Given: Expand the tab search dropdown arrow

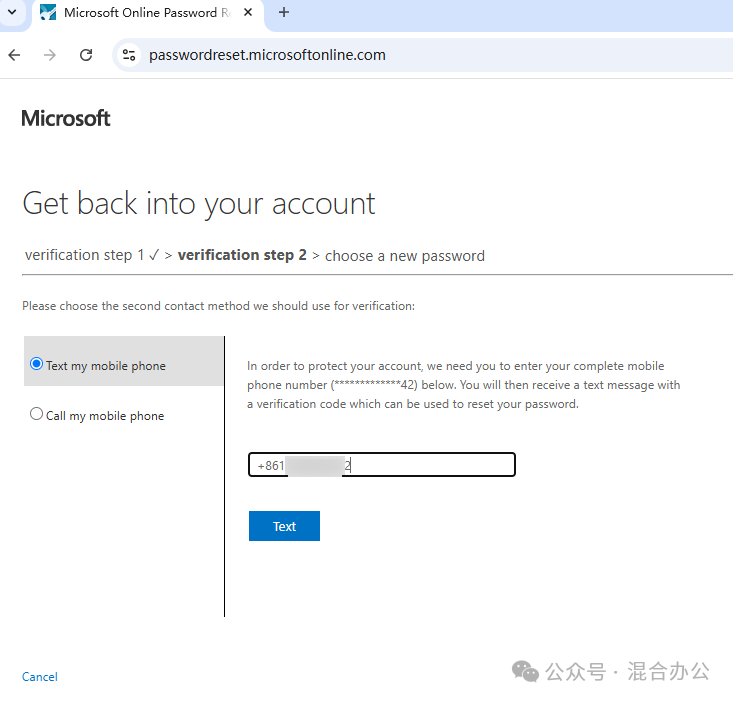Looking at the screenshot, I should point(13,12).
